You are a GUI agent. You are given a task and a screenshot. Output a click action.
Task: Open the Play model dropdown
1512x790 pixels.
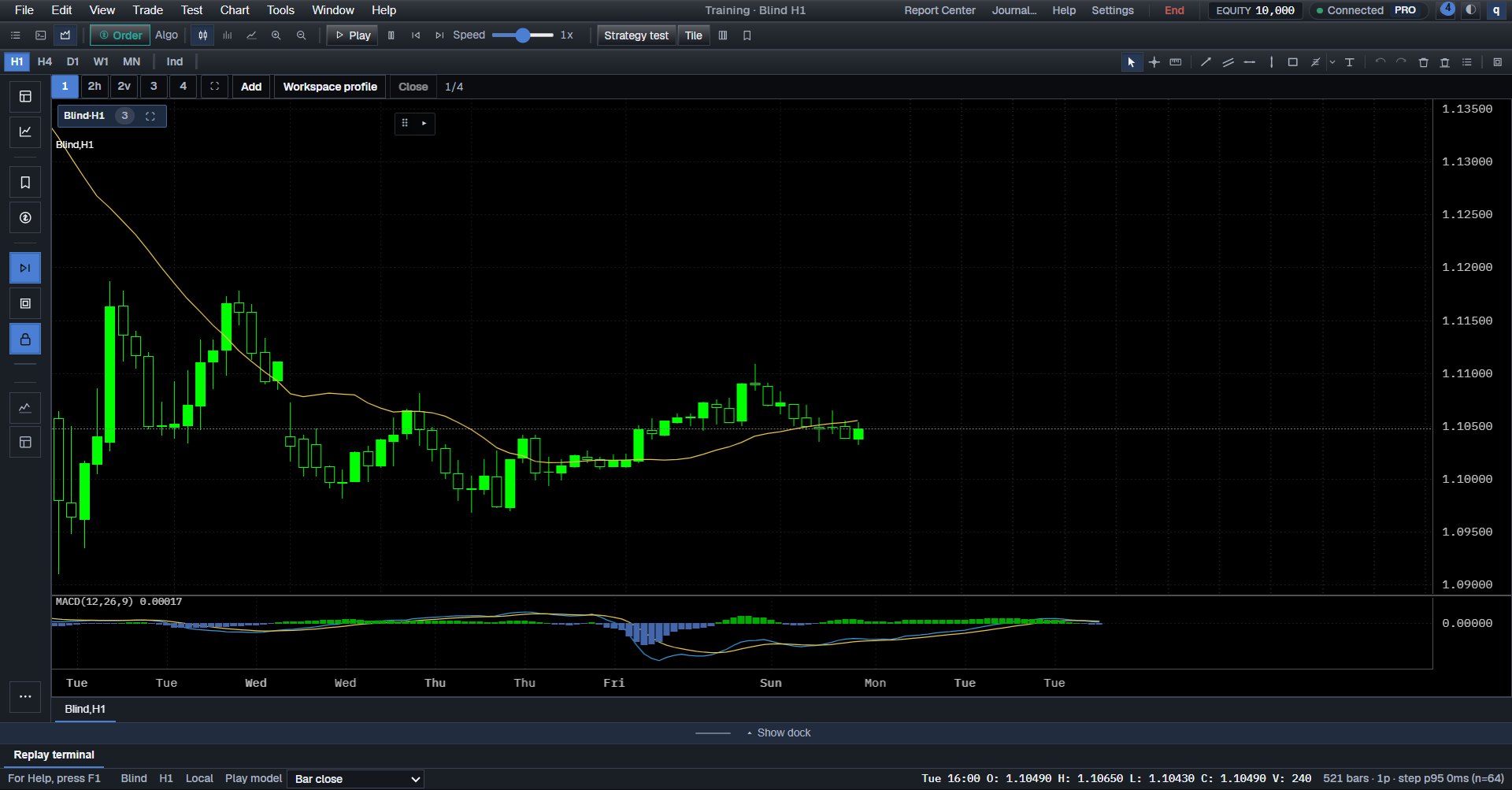click(x=356, y=779)
